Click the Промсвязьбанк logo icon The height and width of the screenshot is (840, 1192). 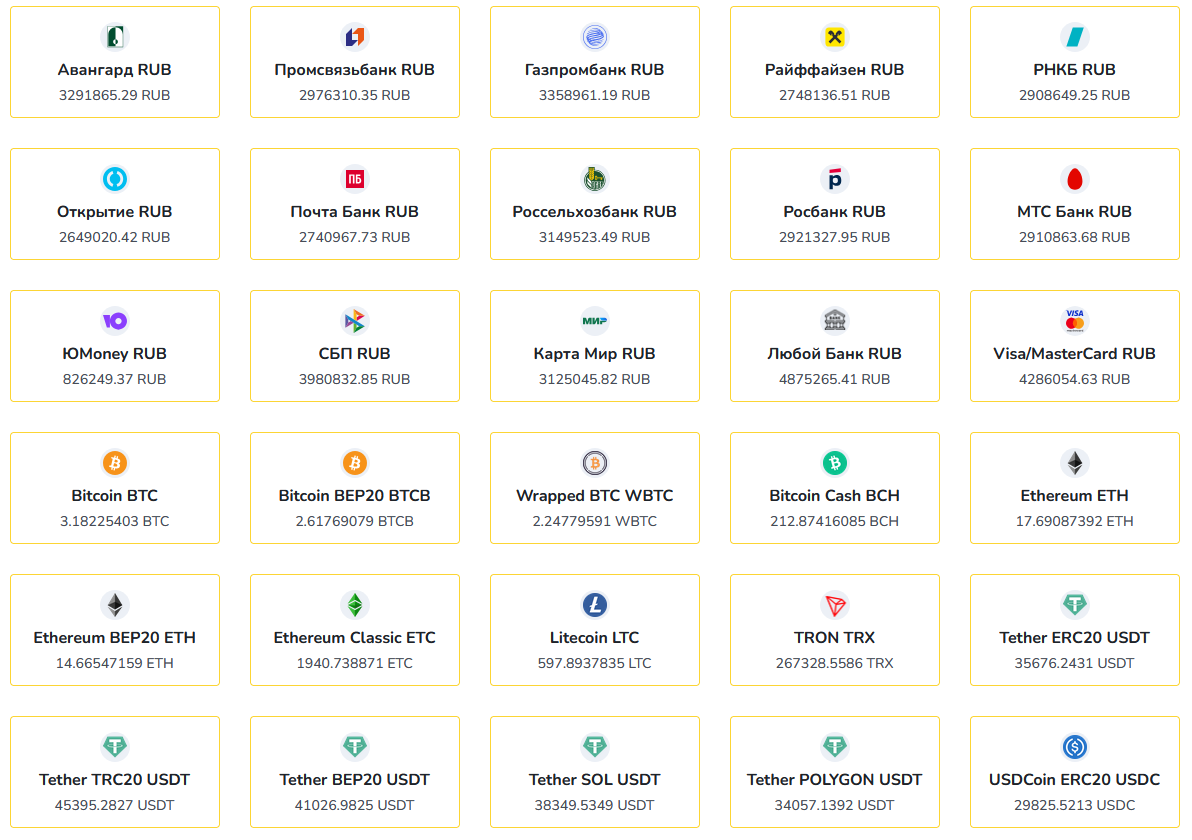tap(354, 36)
